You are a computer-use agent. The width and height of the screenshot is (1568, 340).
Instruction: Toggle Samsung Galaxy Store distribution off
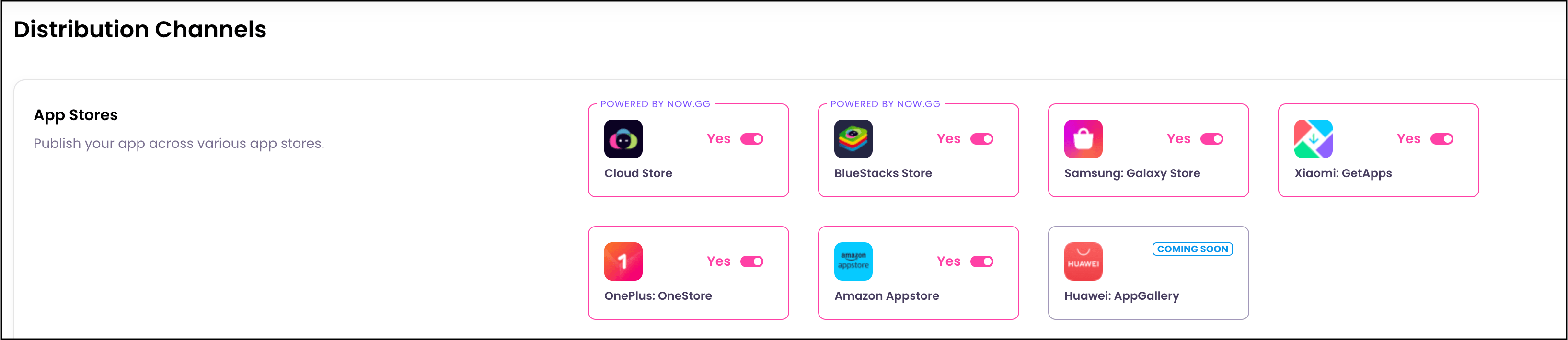1212,139
